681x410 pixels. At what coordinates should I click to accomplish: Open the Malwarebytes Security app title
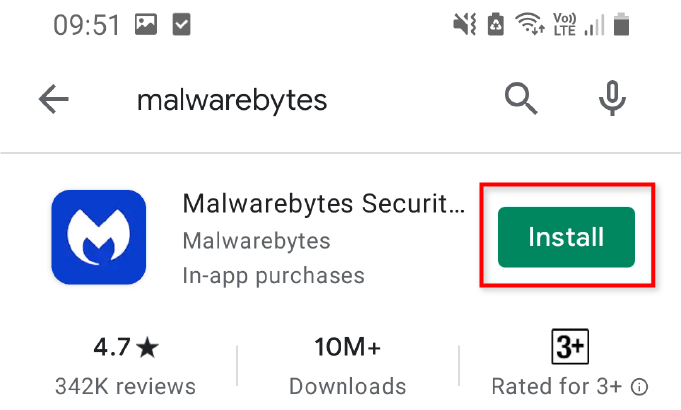(324, 203)
